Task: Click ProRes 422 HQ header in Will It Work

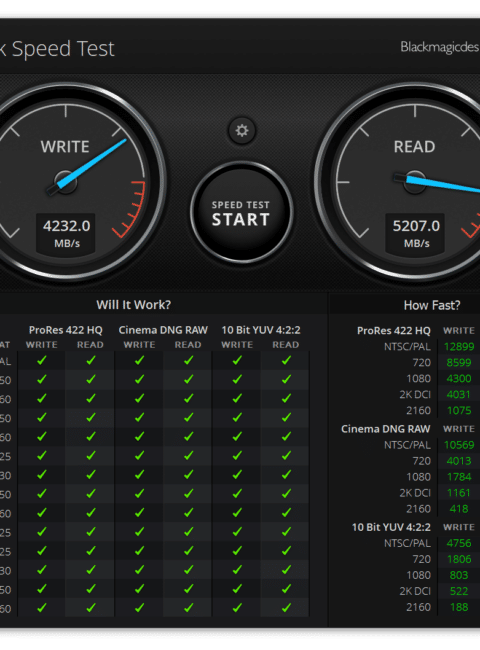Action: pos(65,330)
